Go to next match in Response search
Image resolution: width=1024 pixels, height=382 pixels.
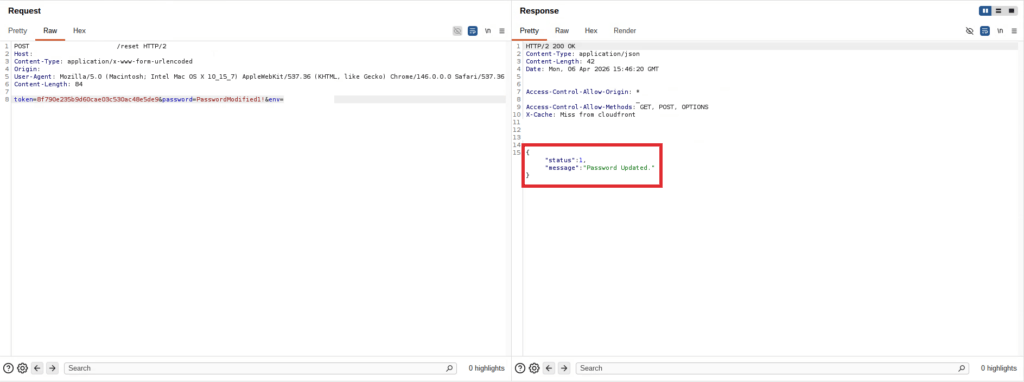tap(564, 368)
